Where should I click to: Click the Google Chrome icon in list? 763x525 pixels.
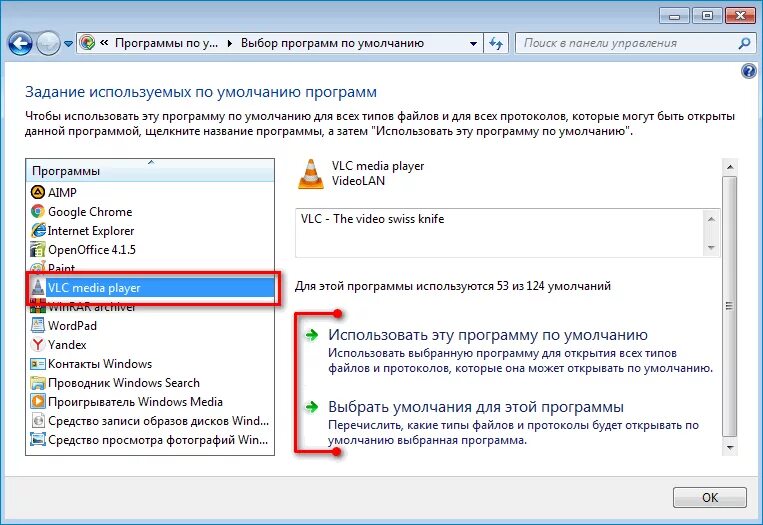point(37,211)
